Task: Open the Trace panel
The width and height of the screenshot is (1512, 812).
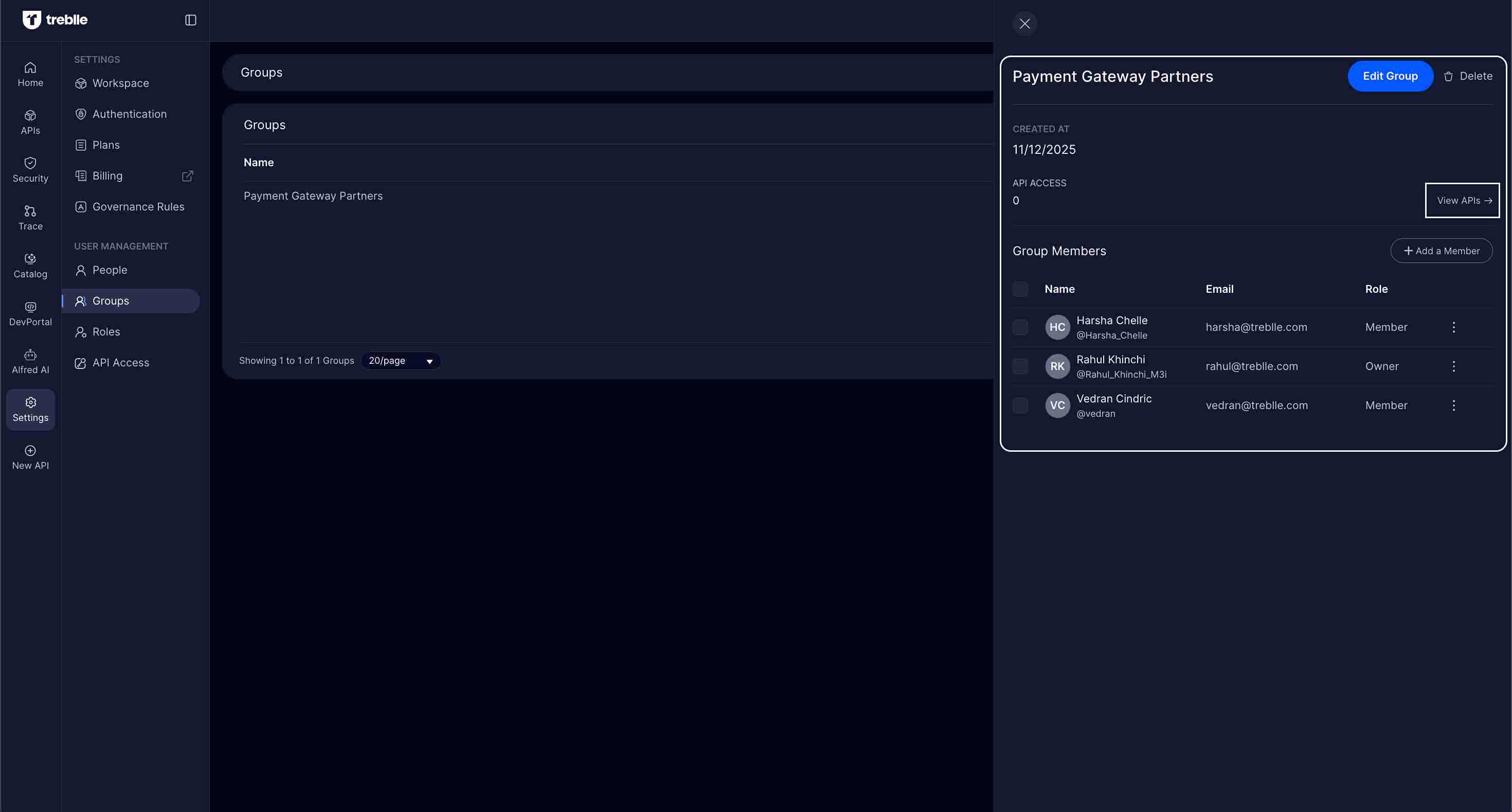Action: click(30, 217)
